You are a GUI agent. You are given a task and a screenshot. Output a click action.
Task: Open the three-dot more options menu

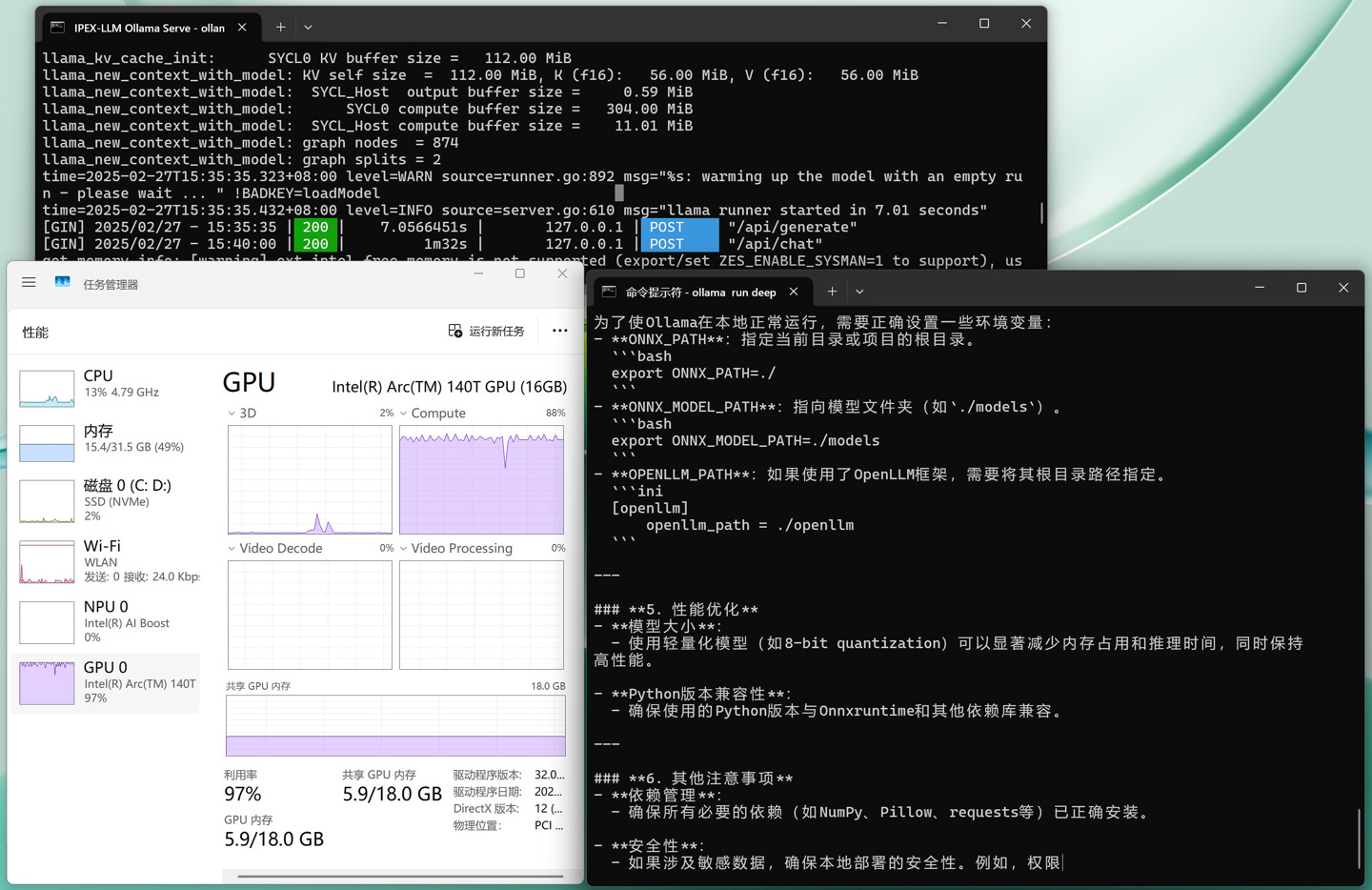tap(559, 331)
